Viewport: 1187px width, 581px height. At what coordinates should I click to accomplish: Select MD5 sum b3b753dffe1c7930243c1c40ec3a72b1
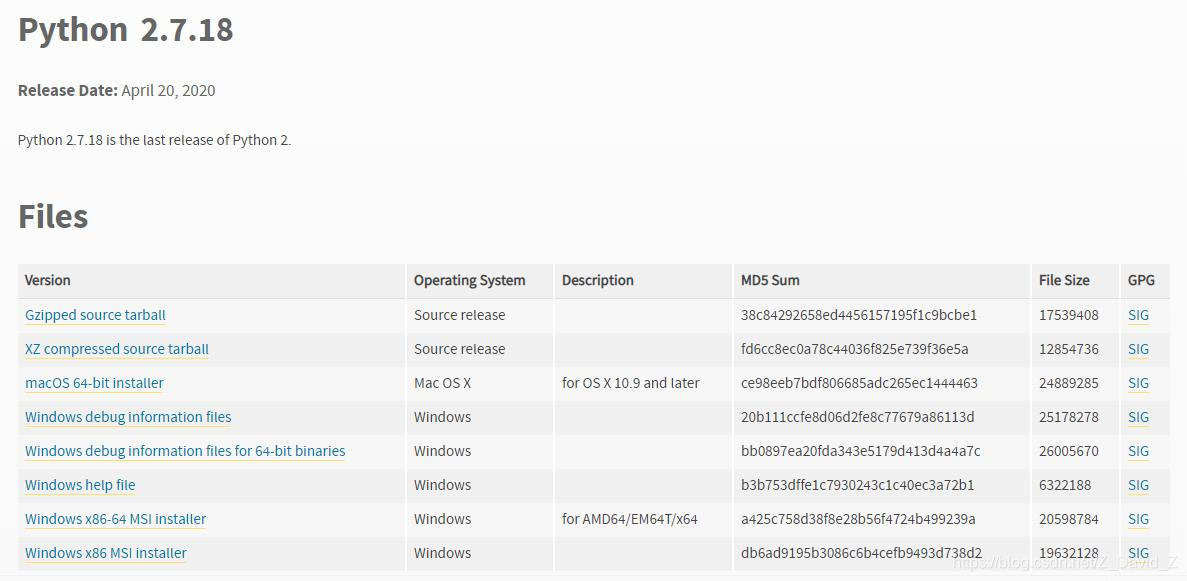point(858,486)
